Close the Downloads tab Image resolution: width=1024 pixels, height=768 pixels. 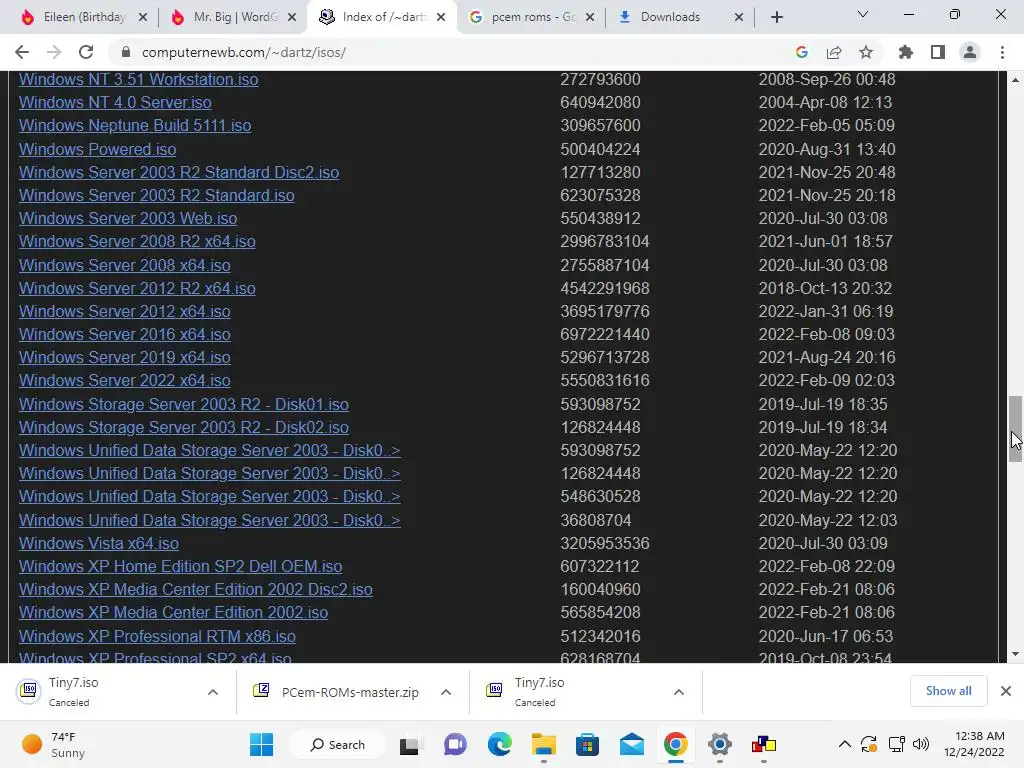(x=739, y=17)
